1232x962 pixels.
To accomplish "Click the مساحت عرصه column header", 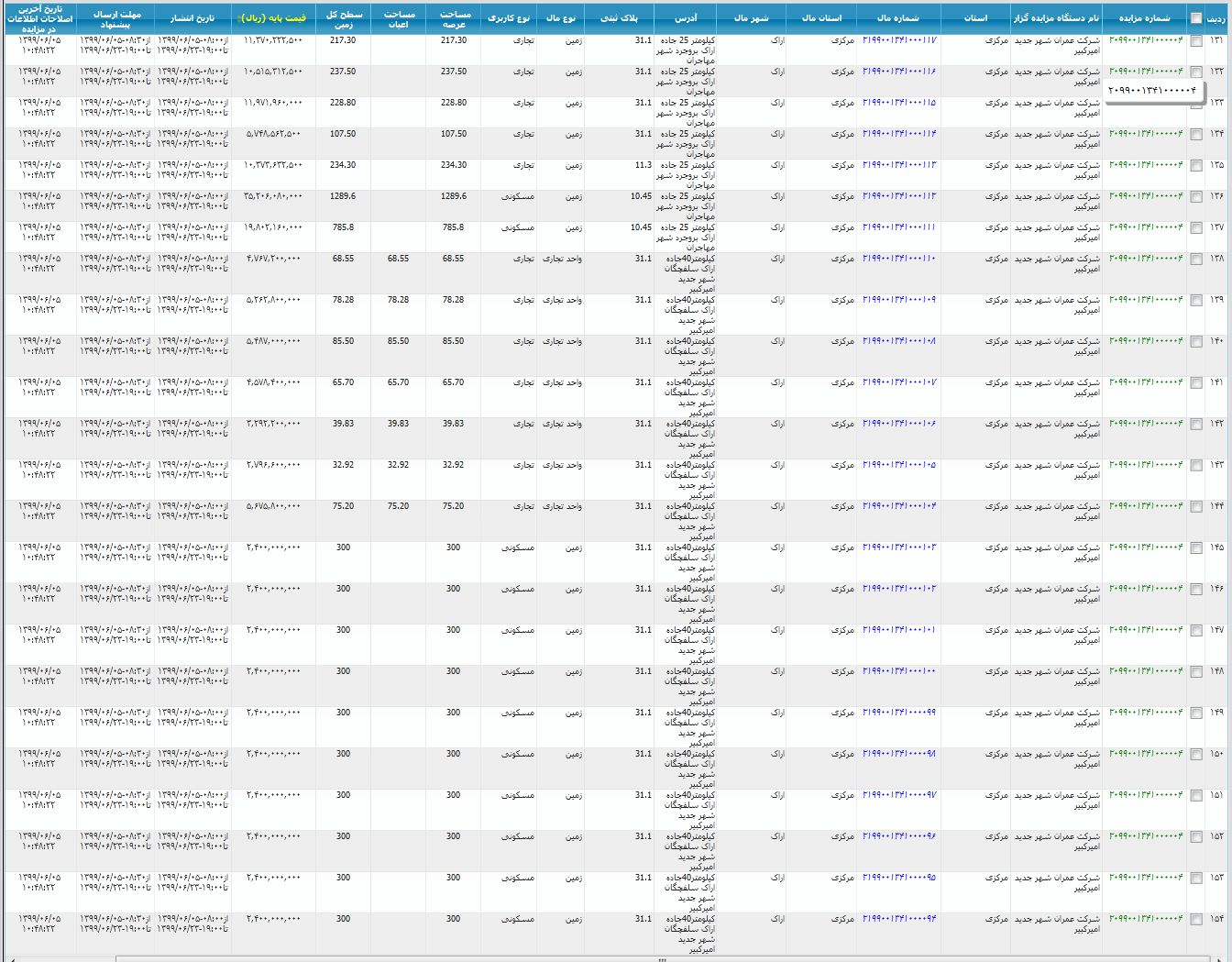I will tap(454, 18).
